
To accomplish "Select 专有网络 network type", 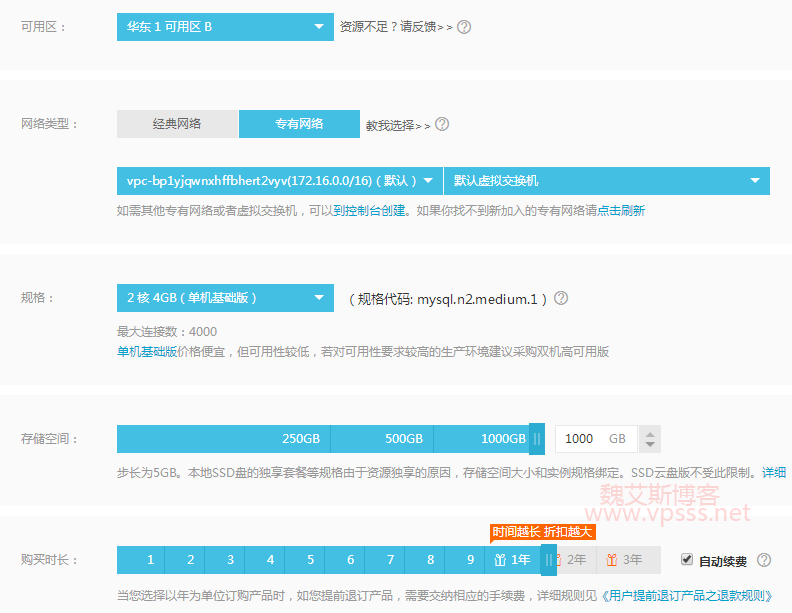I will (299, 124).
